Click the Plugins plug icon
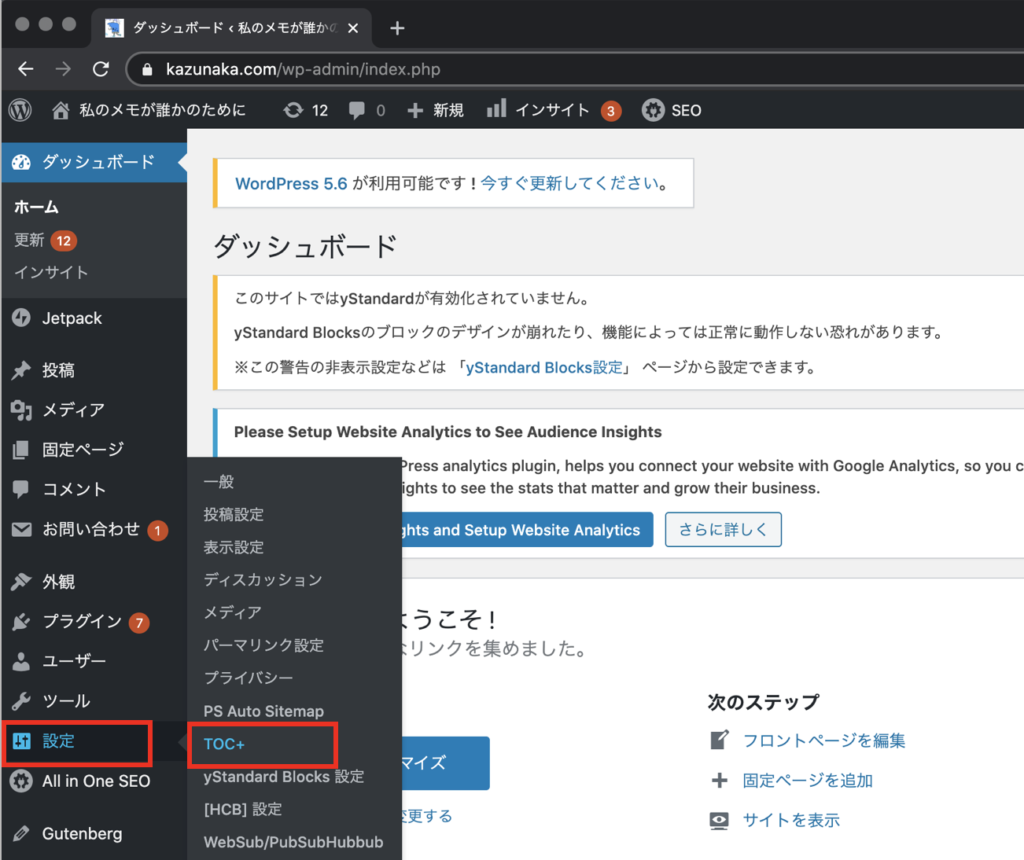This screenshot has width=1024, height=860. [22, 622]
